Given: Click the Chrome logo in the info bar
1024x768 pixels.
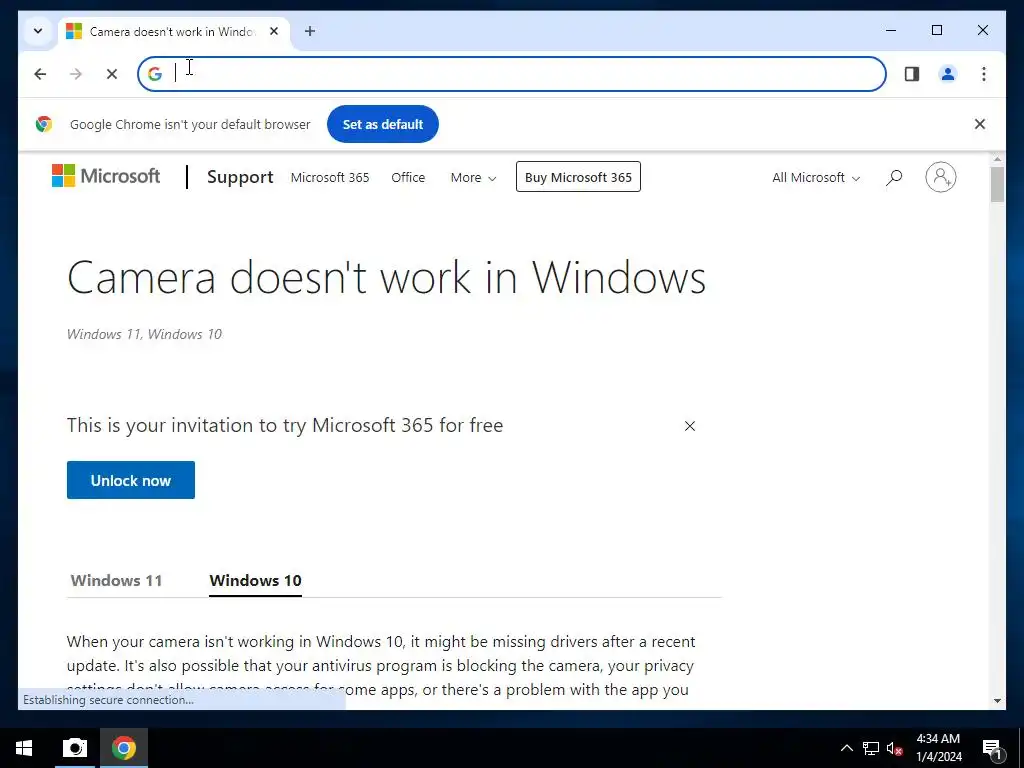Looking at the screenshot, I should tap(44, 124).
